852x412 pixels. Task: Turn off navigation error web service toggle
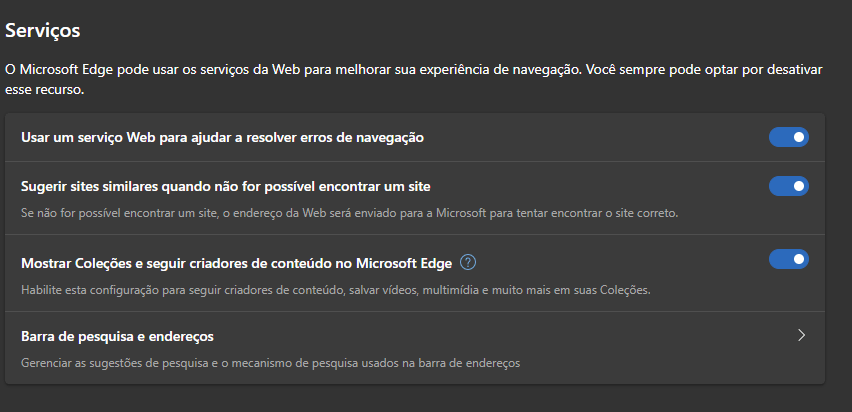pos(788,137)
